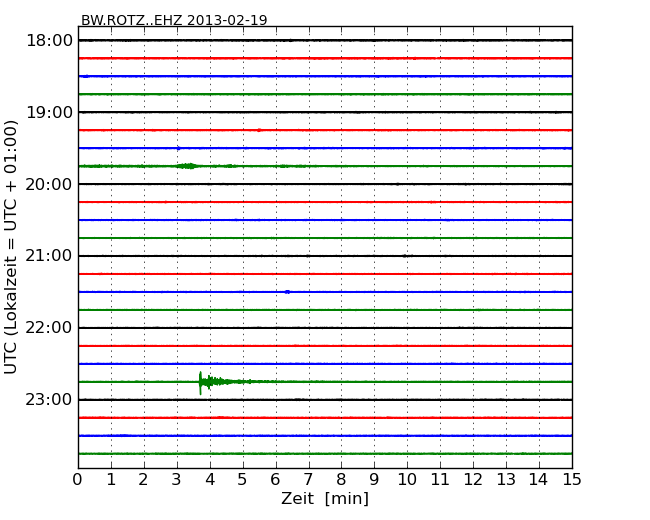Click x-axis tick label 2
The width and height of the screenshot is (650, 520).
tap(144, 479)
